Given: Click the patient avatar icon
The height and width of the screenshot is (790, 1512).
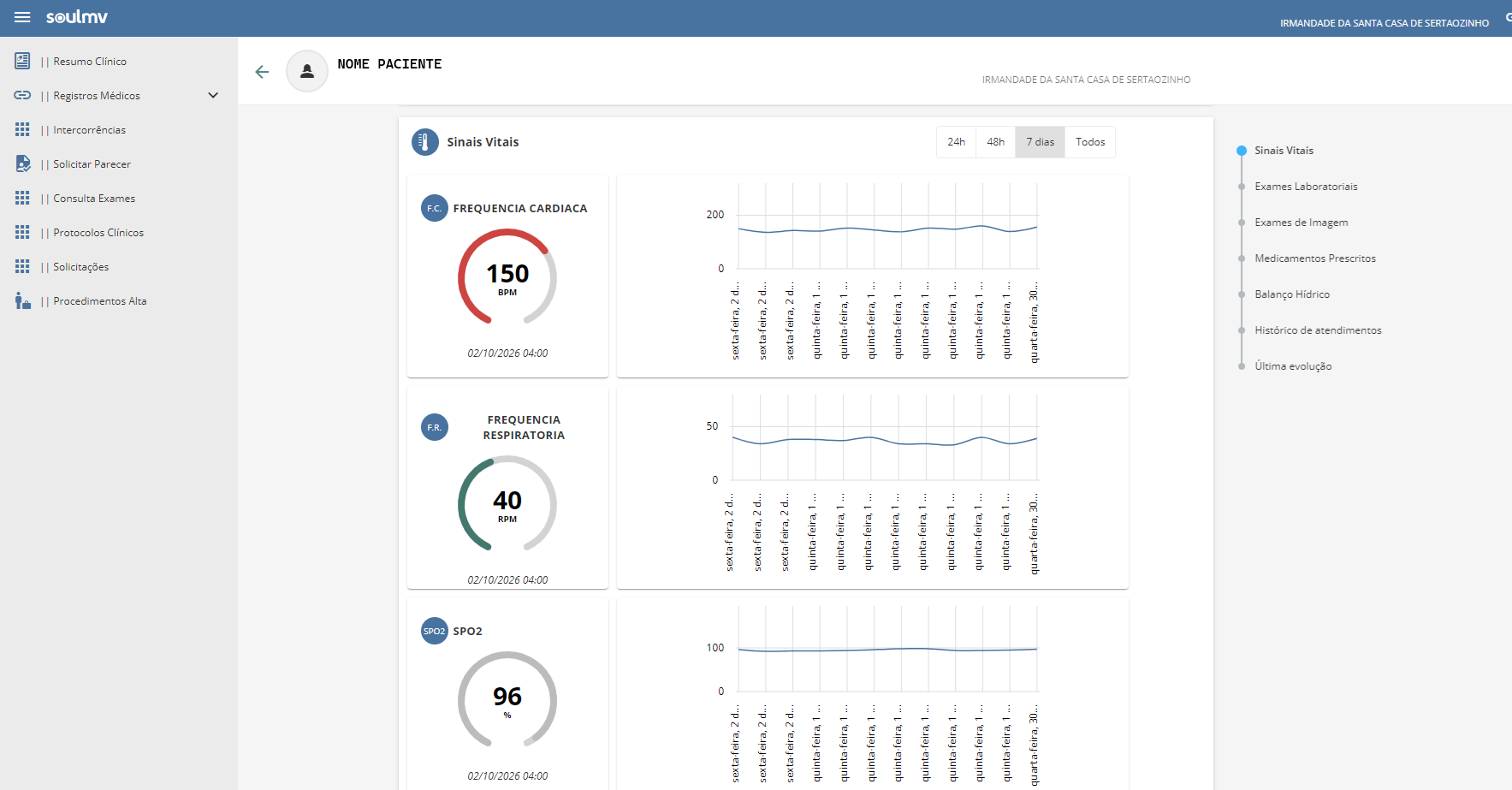Looking at the screenshot, I should pyautogui.click(x=307, y=71).
